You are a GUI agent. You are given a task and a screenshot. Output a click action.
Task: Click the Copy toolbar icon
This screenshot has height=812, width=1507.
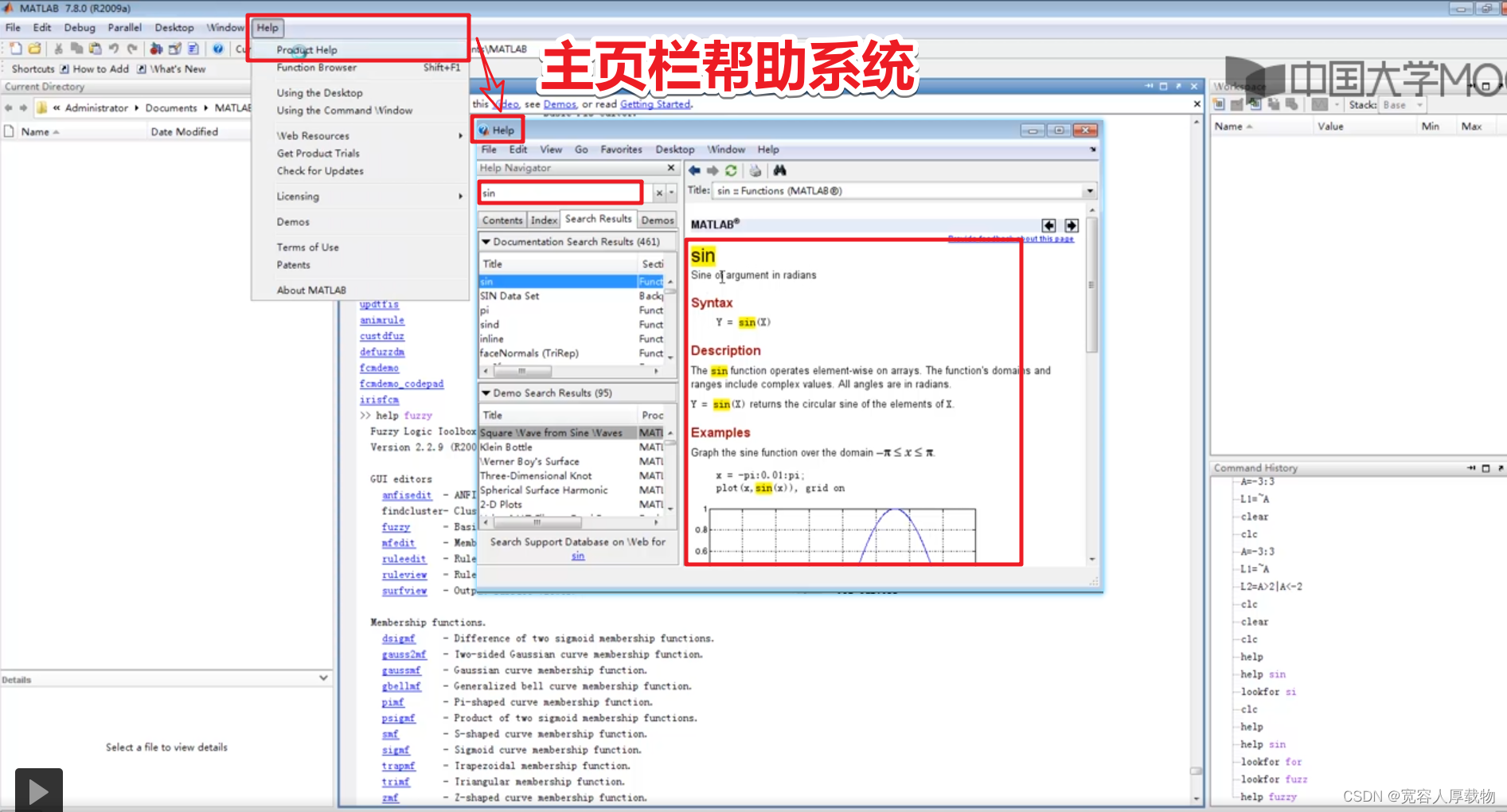tap(76, 49)
